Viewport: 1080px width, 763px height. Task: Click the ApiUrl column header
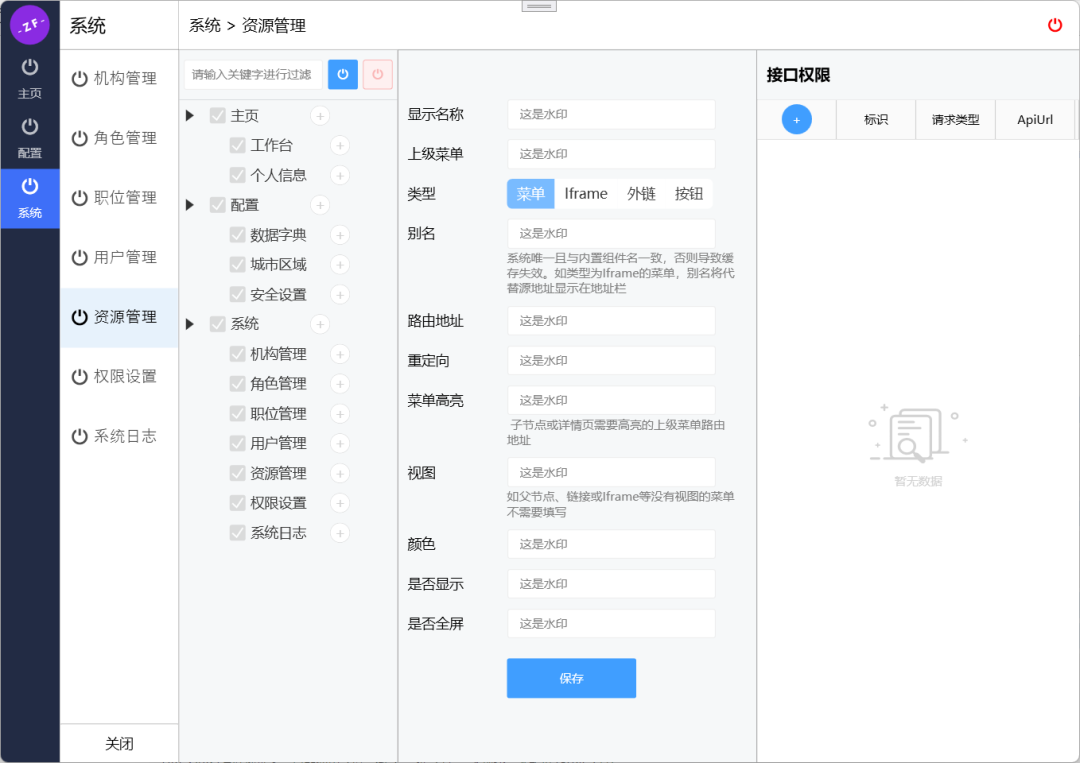coord(1035,120)
